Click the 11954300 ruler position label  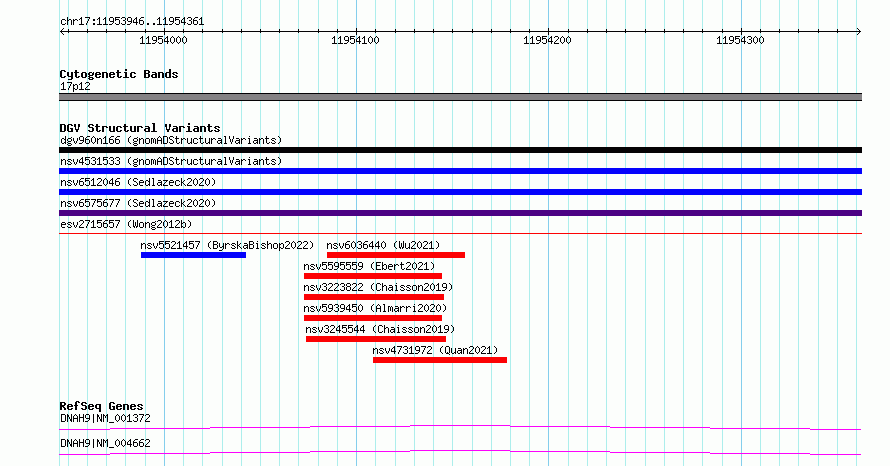(740, 40)
